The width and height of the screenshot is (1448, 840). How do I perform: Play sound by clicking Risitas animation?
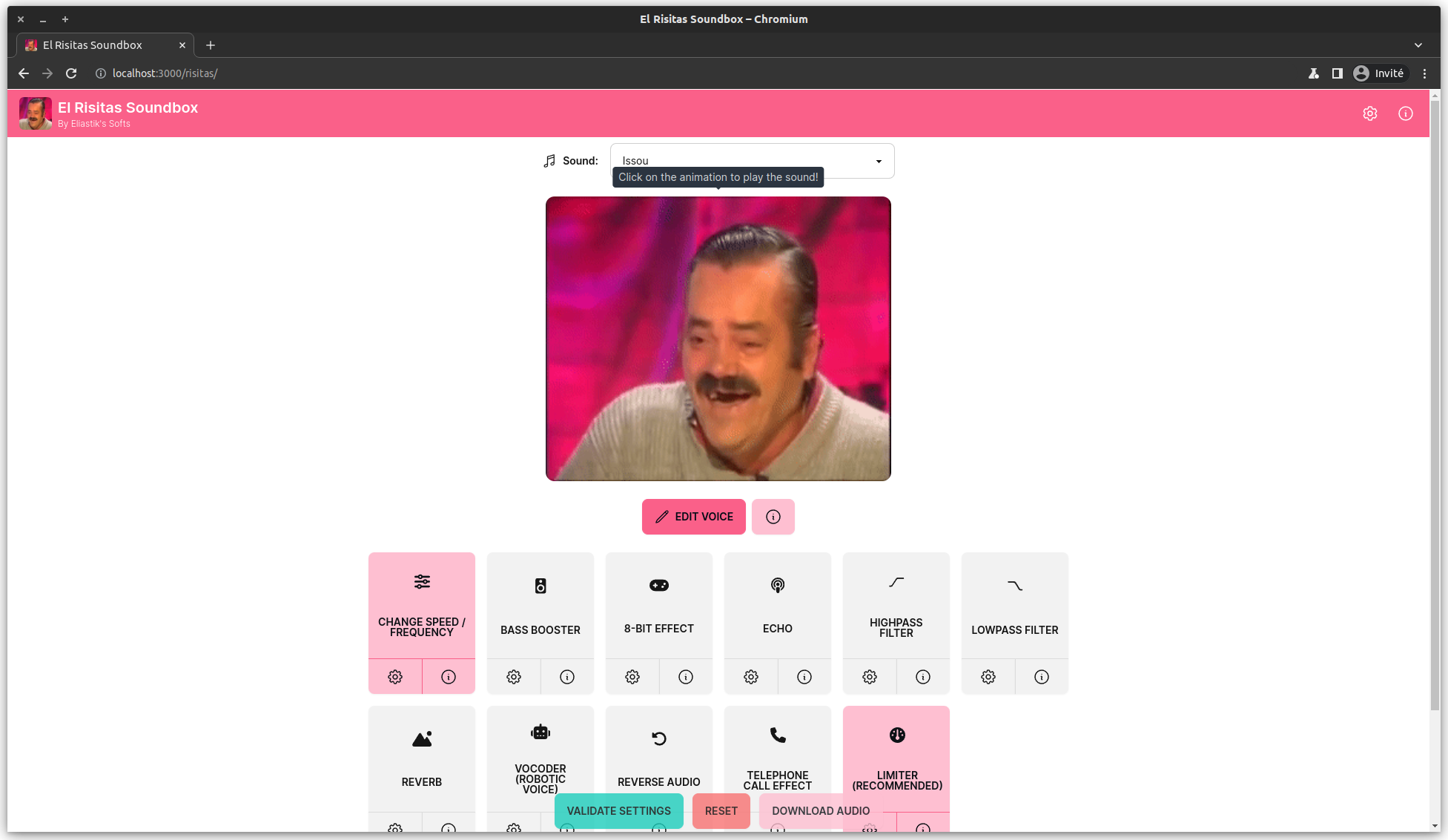718,339
